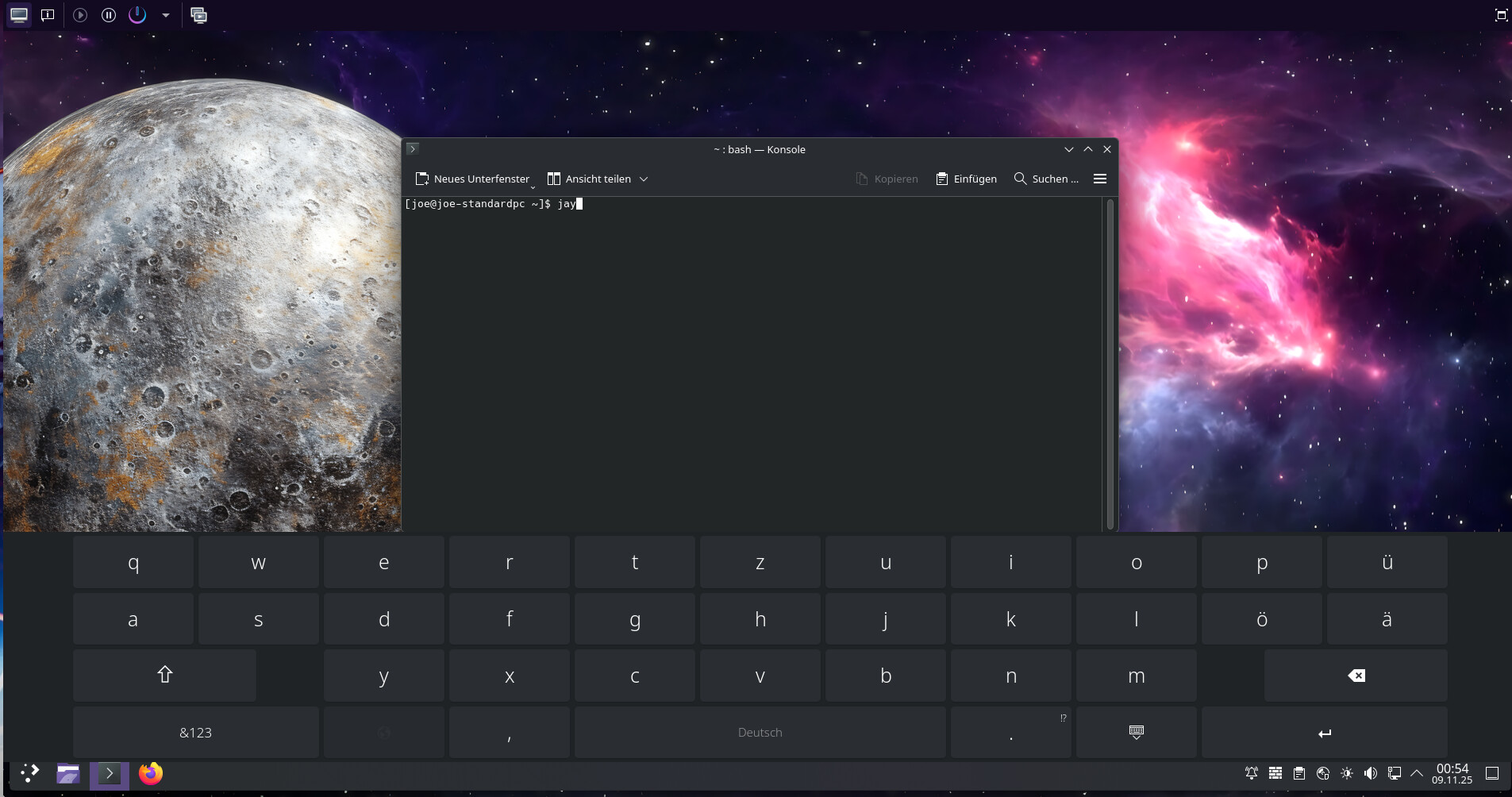Viewport: 1512px width, 797px height.
Task: Hide the on-screen keyboard
Action: coord(1136,732)
